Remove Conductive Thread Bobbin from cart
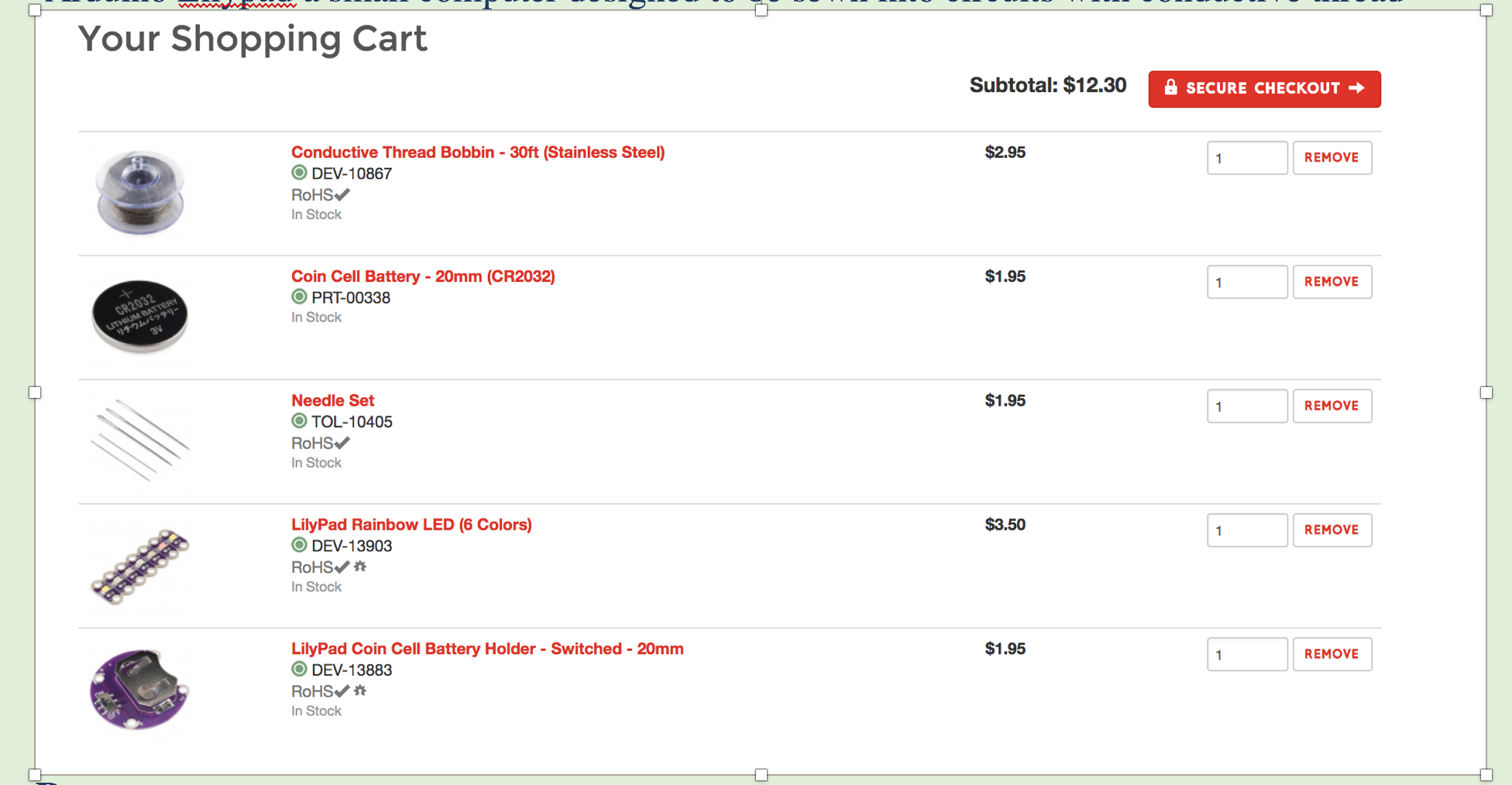Image resolution: width=1512 pixels, height=785 pixels. [1332, 158]
